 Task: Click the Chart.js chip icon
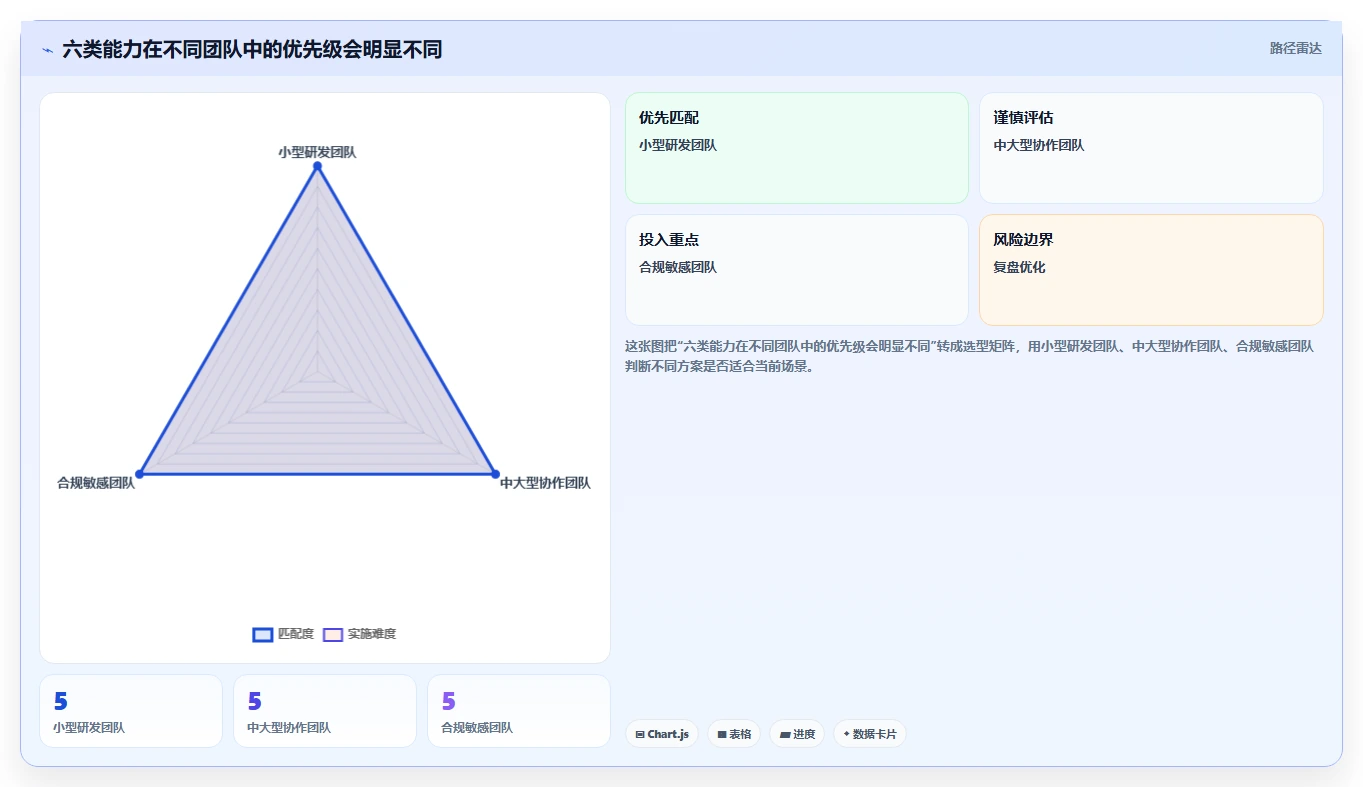pos(640,734)
